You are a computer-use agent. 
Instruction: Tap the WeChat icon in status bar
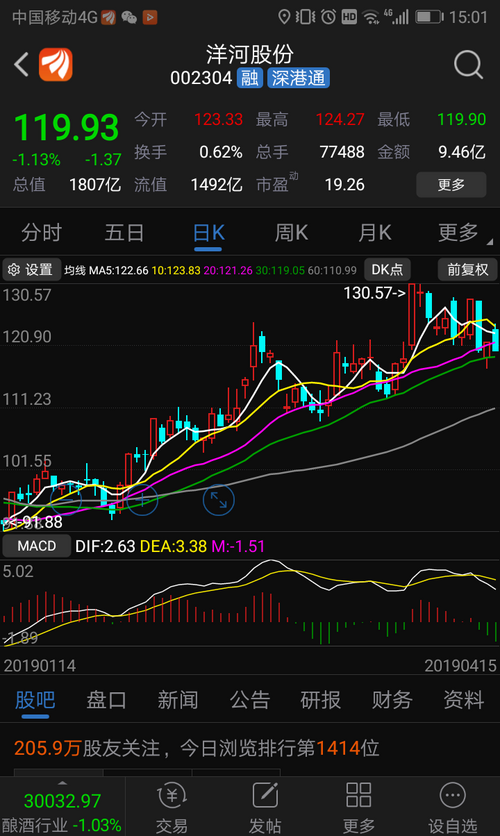coord(129,18)
